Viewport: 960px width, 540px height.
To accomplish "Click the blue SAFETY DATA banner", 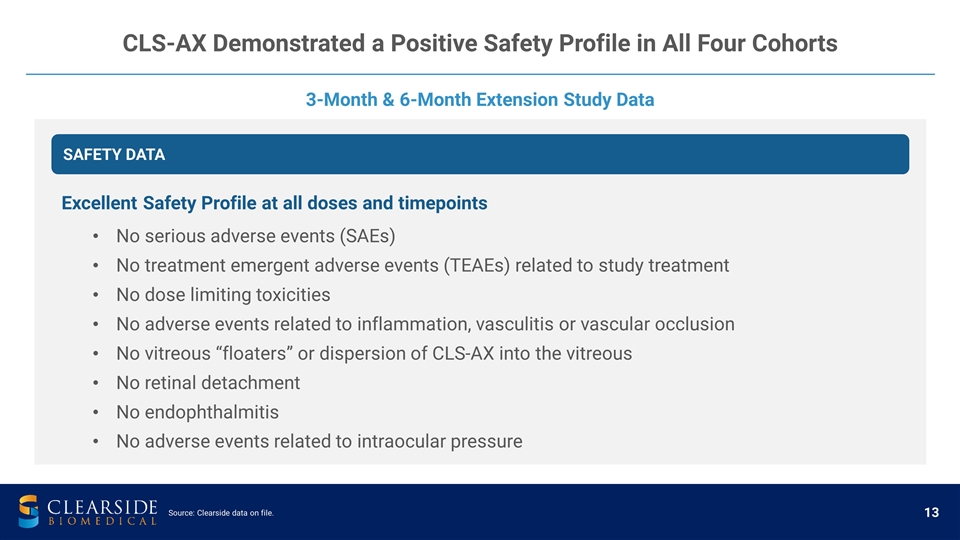I will pyautogui.click(x=480, y=154).
